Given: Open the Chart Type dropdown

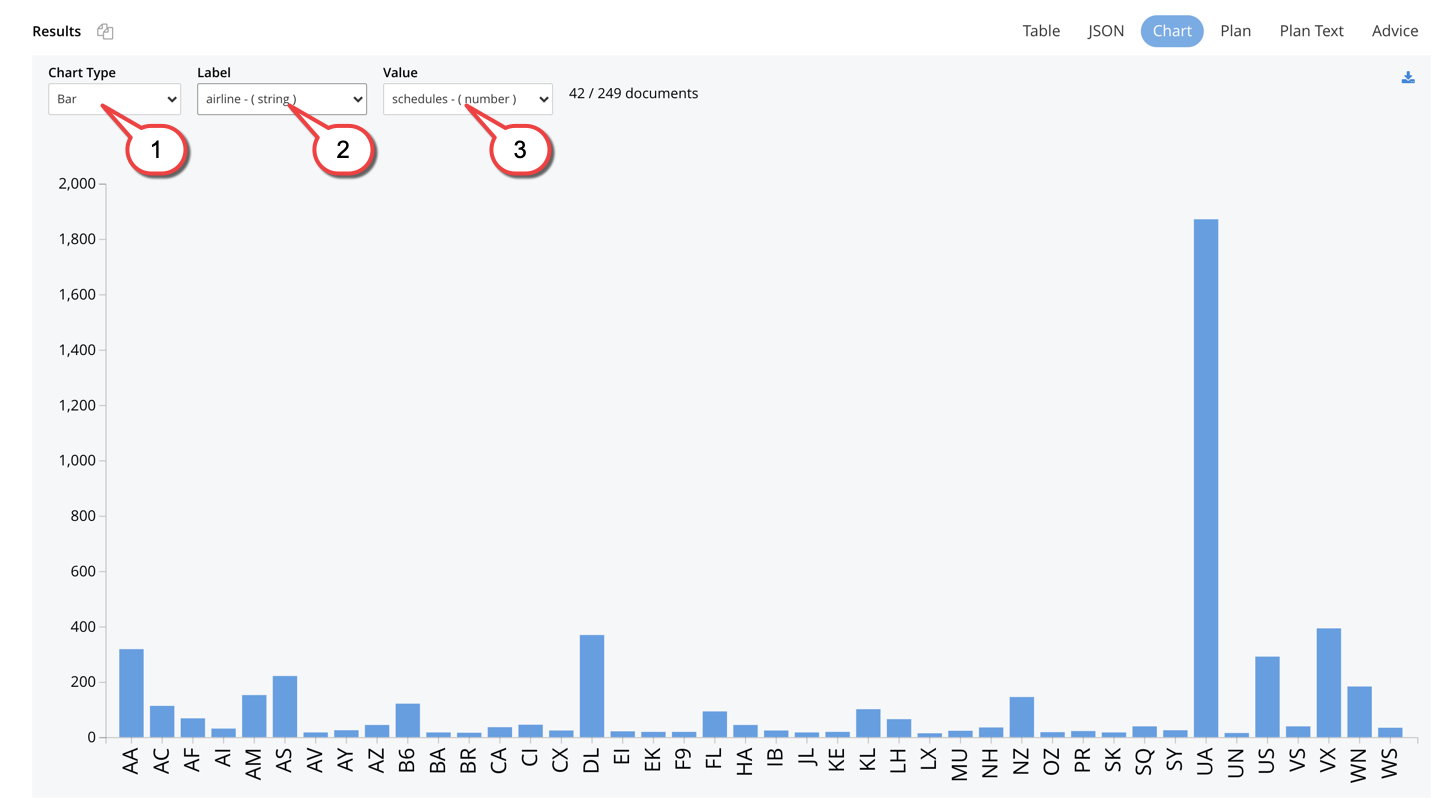Looking at the screenshot, I should tap(113, 99).
